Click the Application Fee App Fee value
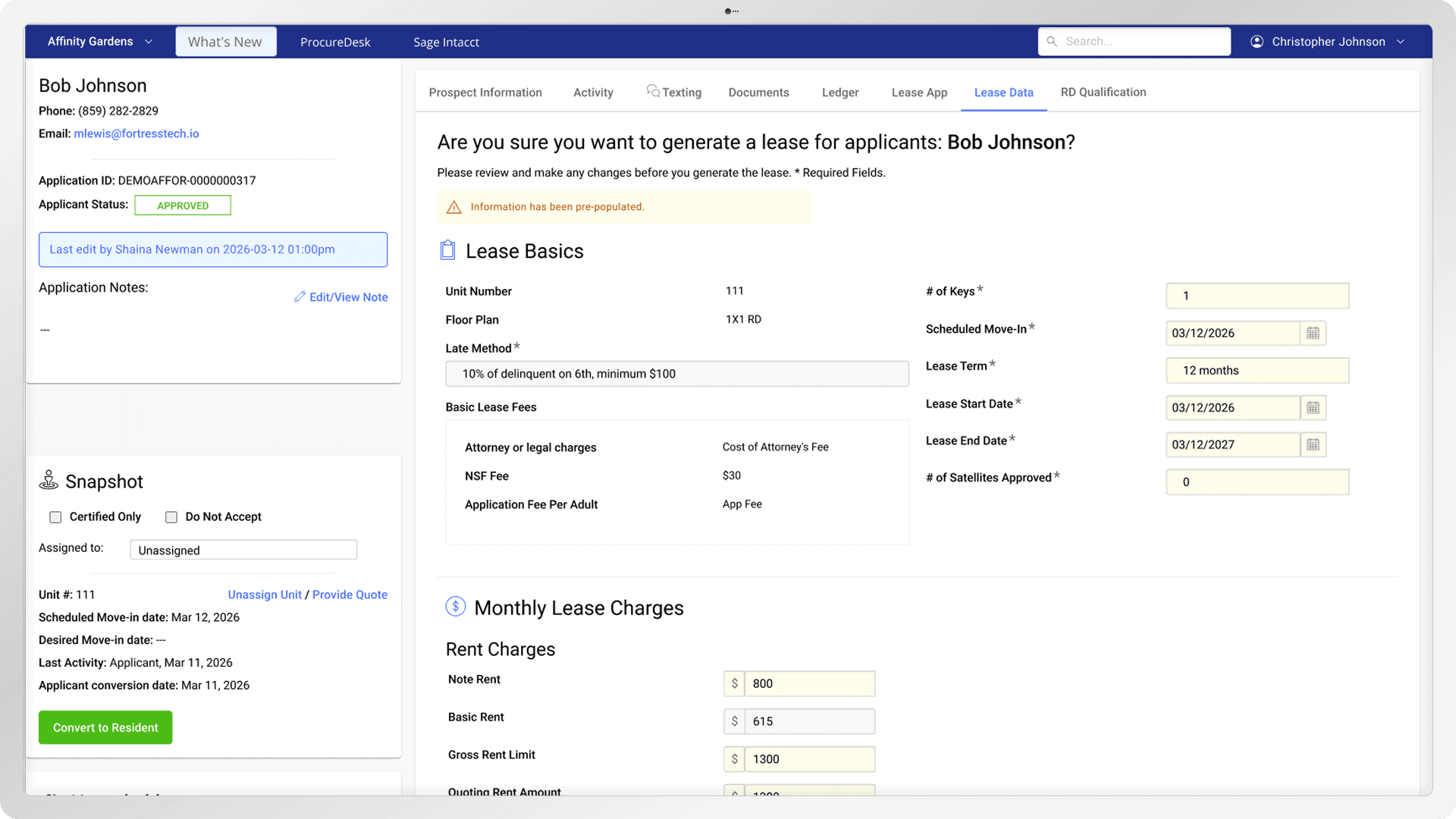This screenshot has height=819, width=1456. coord(742,504)
